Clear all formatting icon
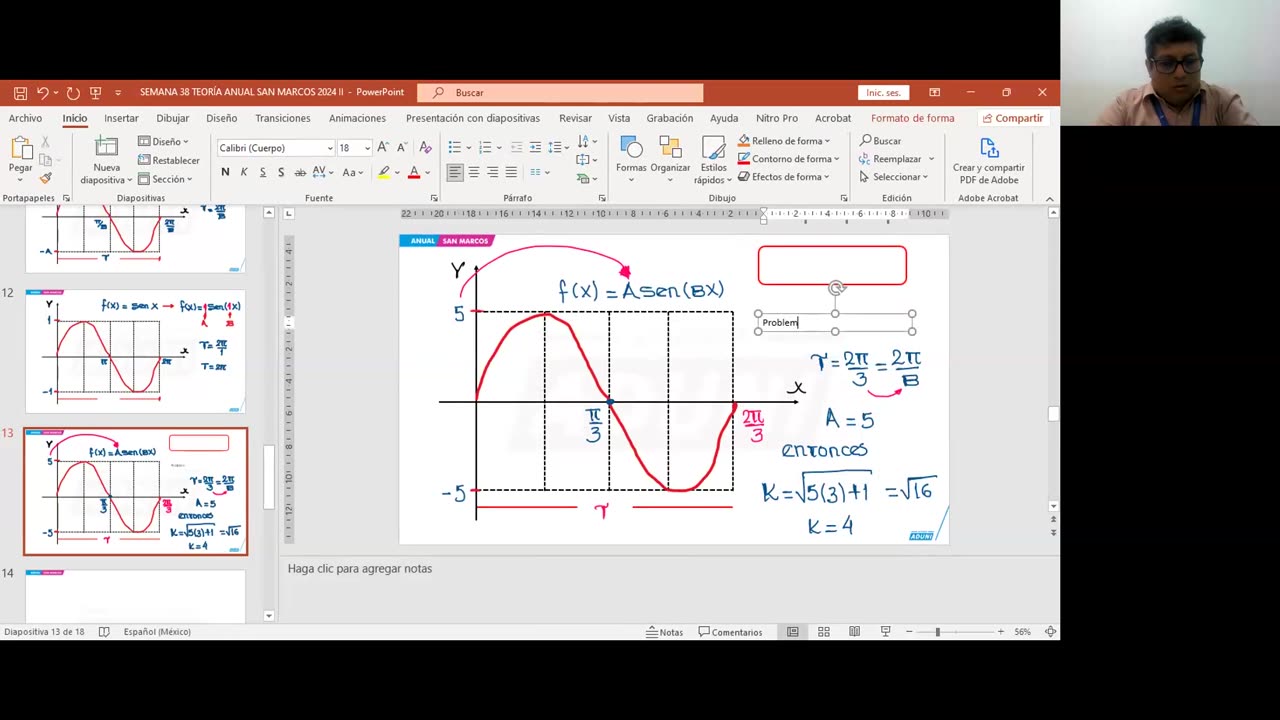This screenshot has height=720, width=1280. pyautogui.click(x=426, y=148)
